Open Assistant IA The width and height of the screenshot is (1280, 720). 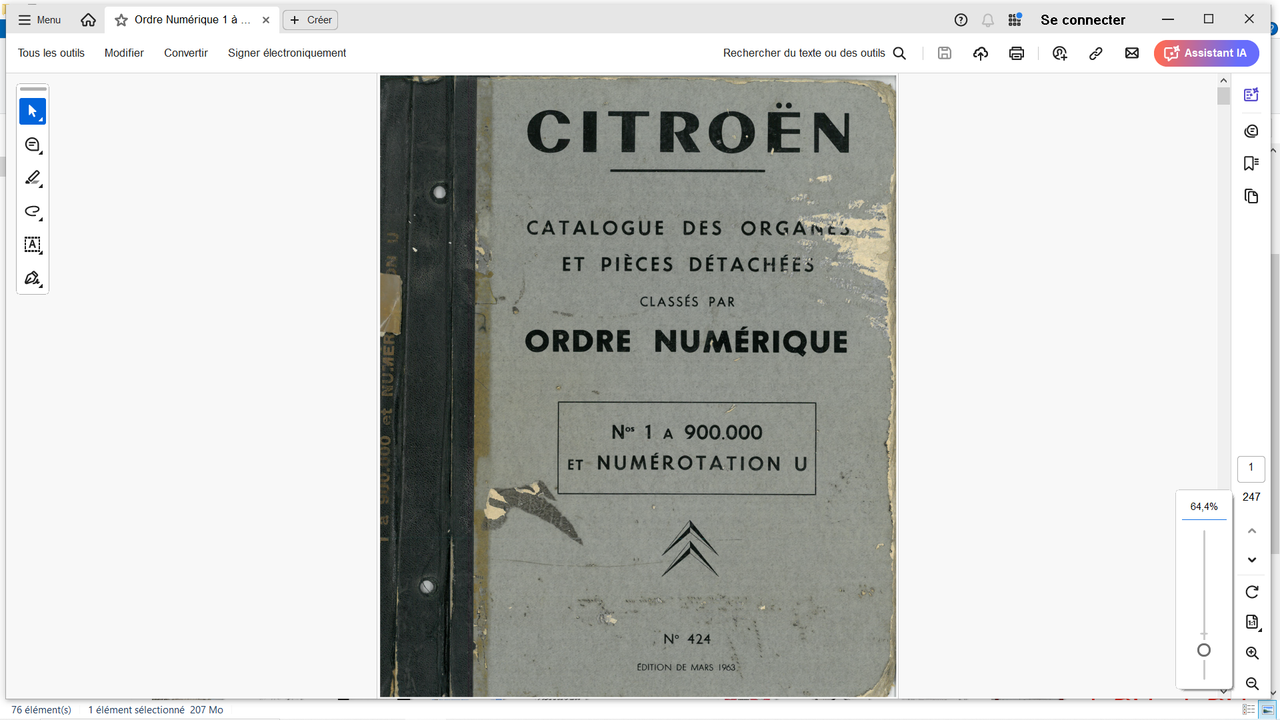point(1206,53)
